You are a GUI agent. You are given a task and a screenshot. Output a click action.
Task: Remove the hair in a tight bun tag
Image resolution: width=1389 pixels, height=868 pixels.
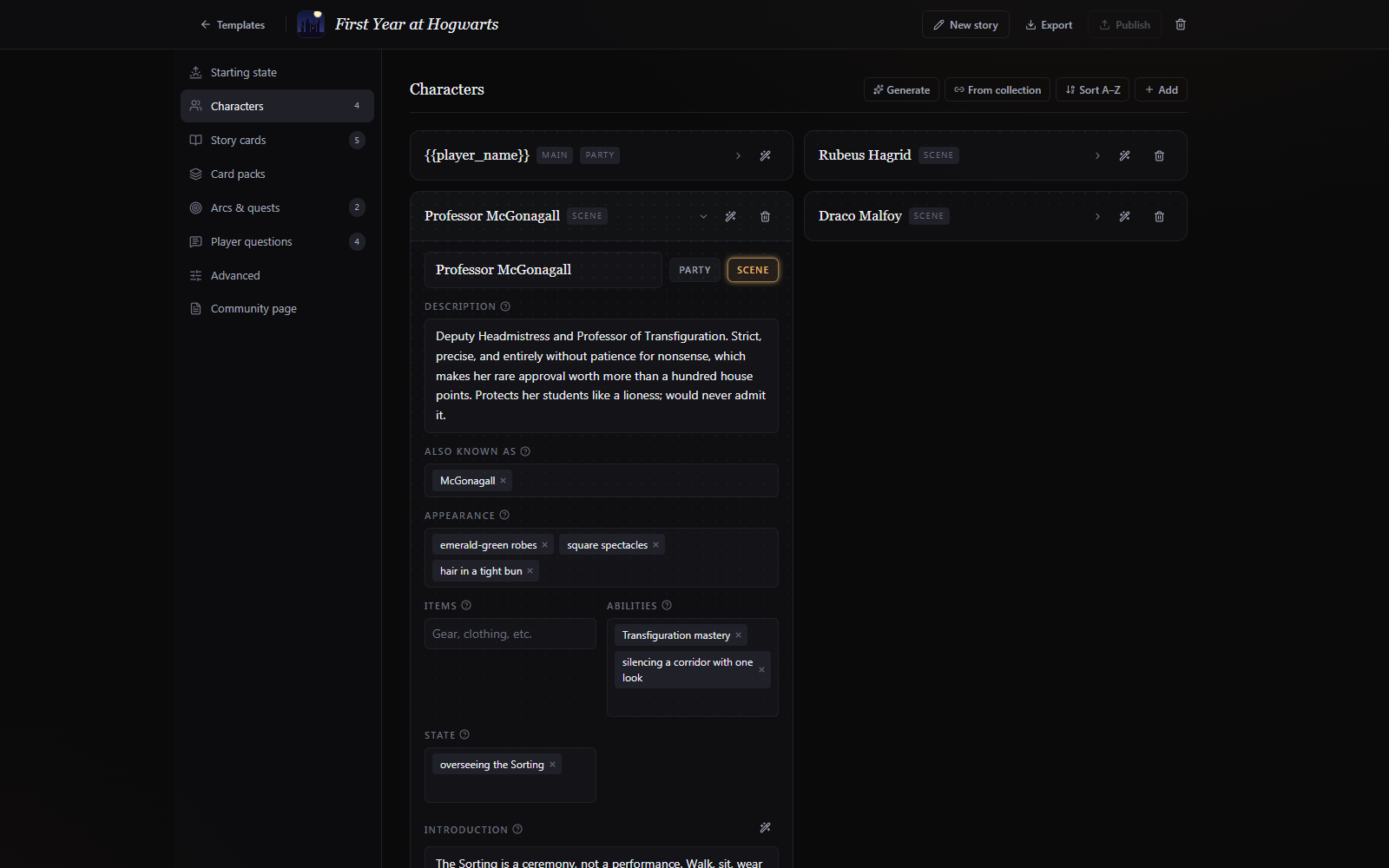point(530,571)
